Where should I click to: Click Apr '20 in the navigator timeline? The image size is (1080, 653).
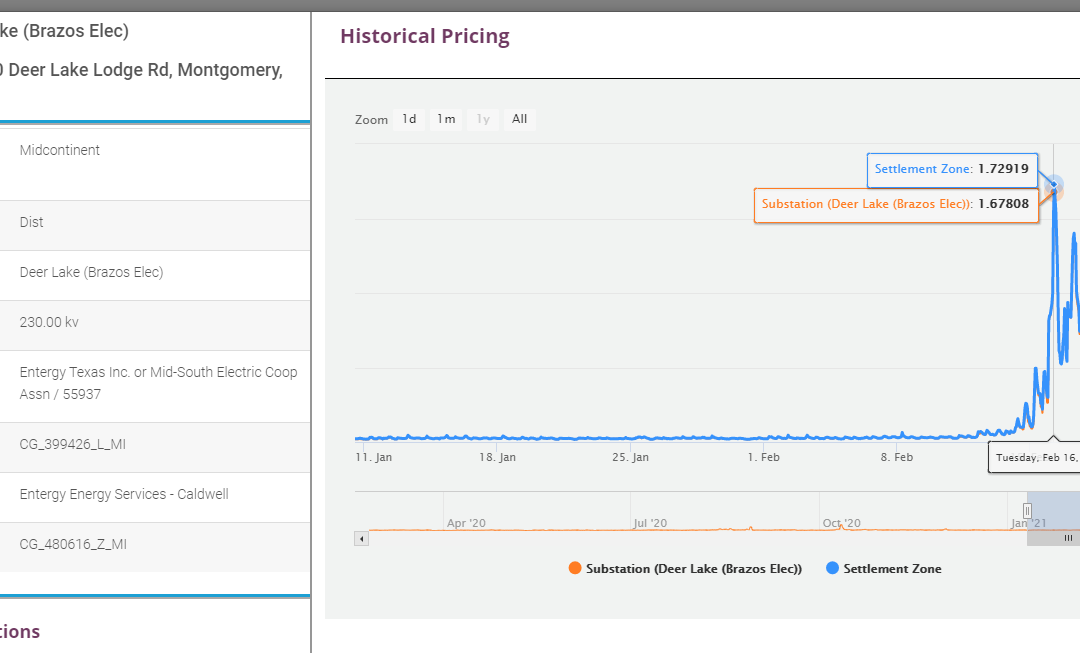[466, 523]
